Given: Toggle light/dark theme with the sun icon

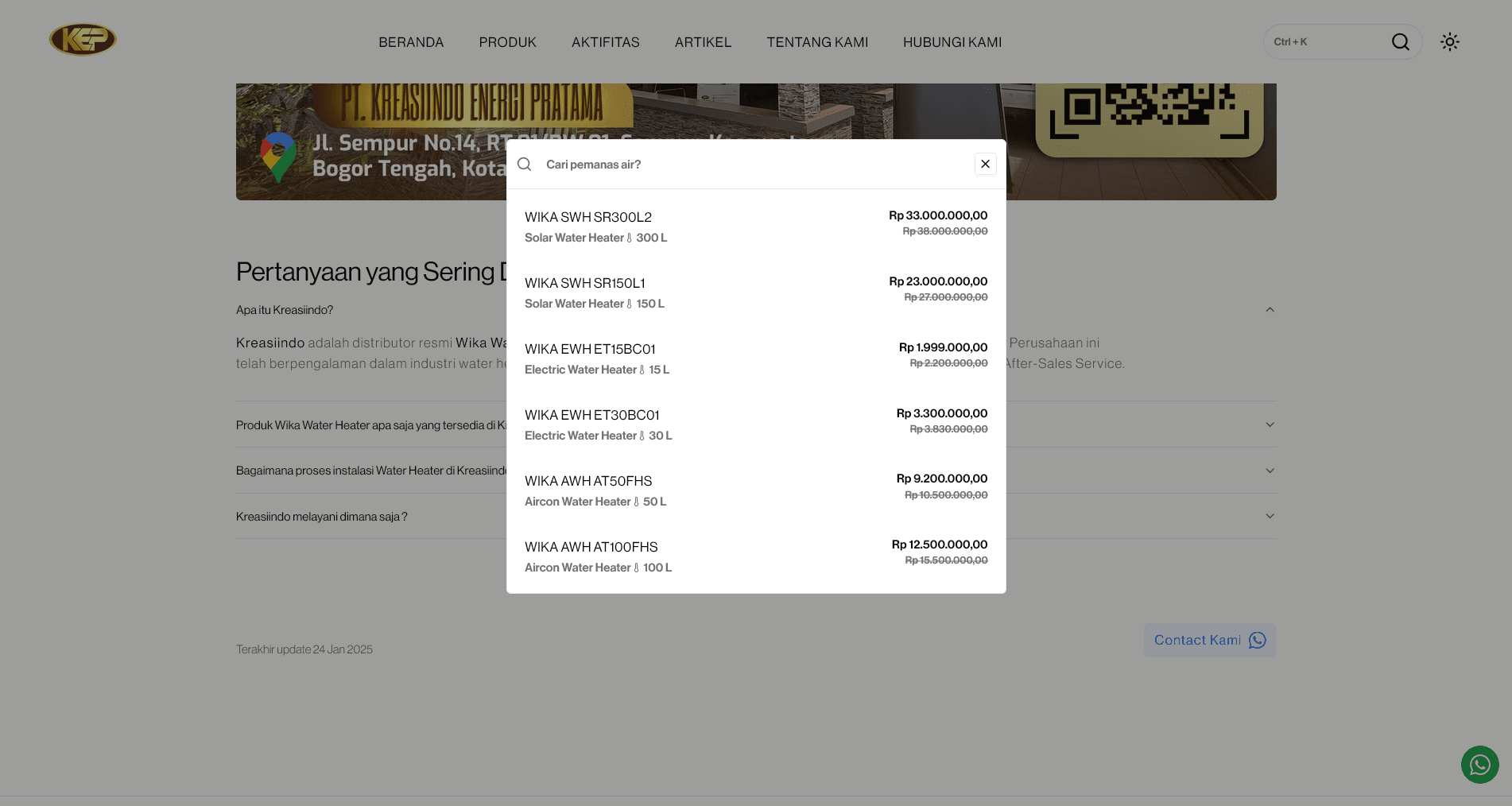Looking at the screenshot, I should coord(1449,41).
